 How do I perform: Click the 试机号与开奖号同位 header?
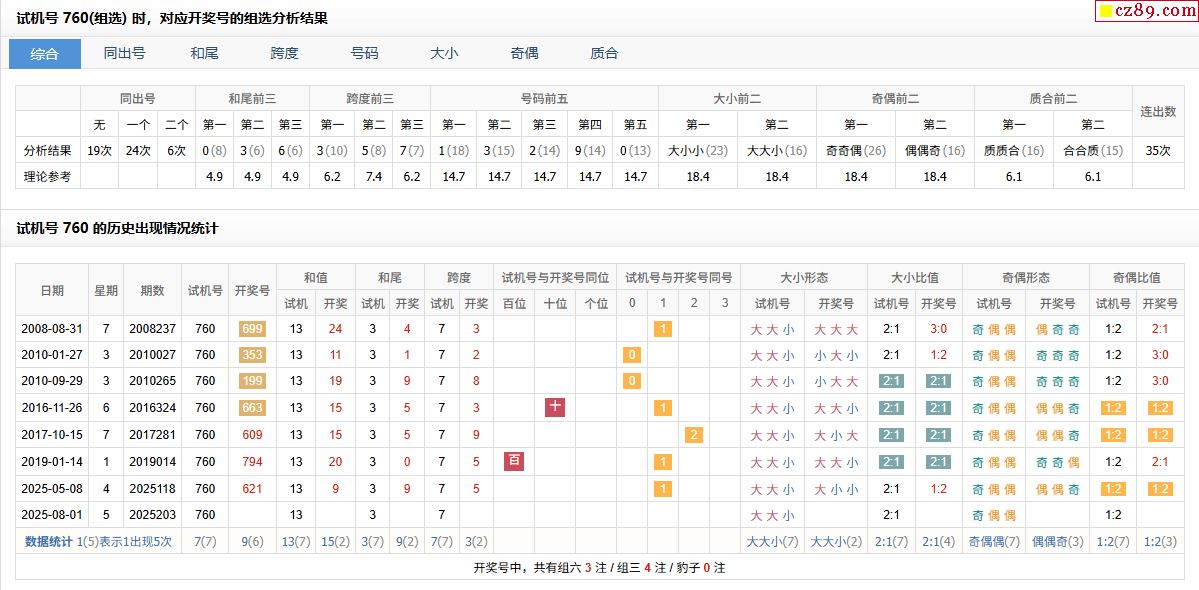tap(554, 277)
